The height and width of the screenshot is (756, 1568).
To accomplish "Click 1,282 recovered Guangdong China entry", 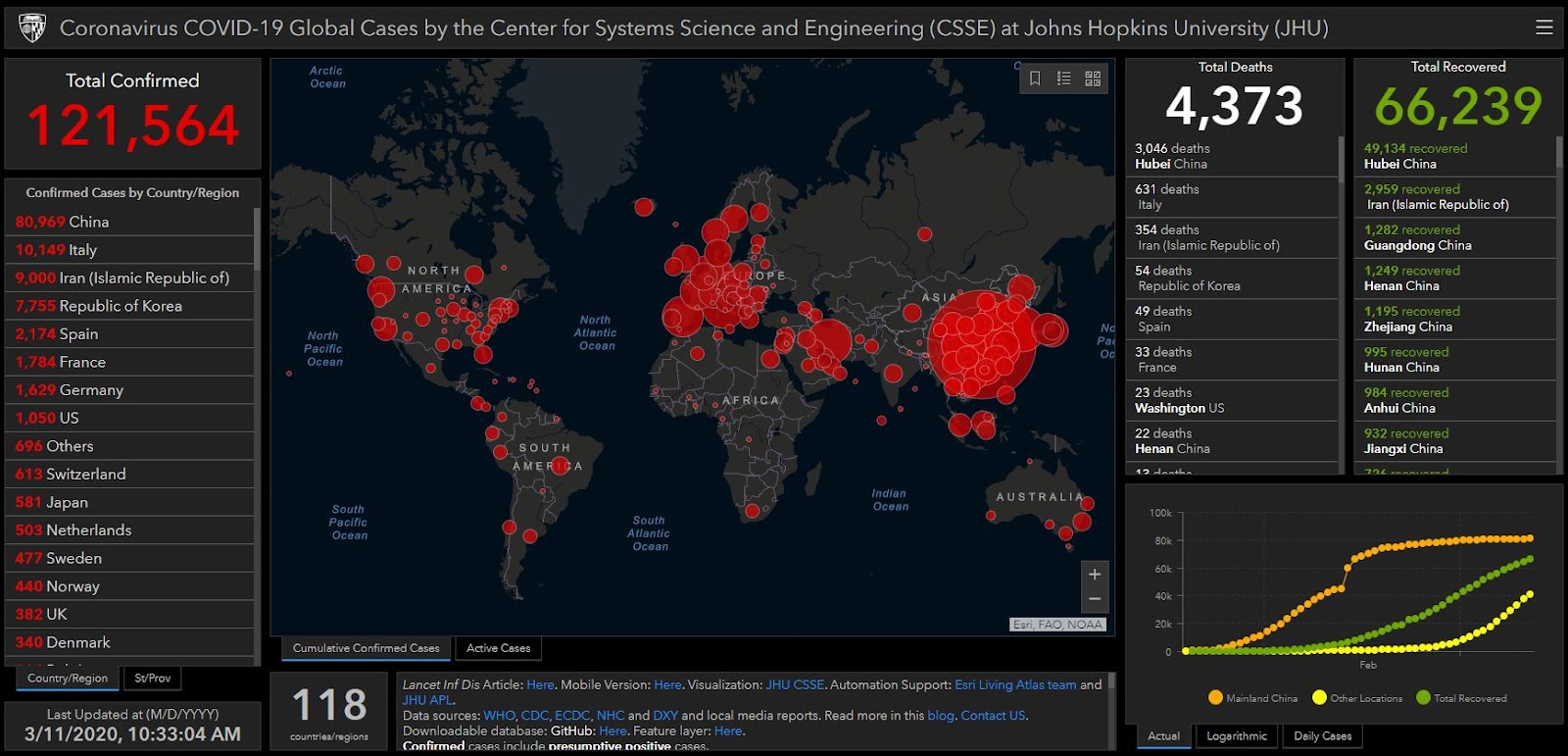I will 1455,237.
